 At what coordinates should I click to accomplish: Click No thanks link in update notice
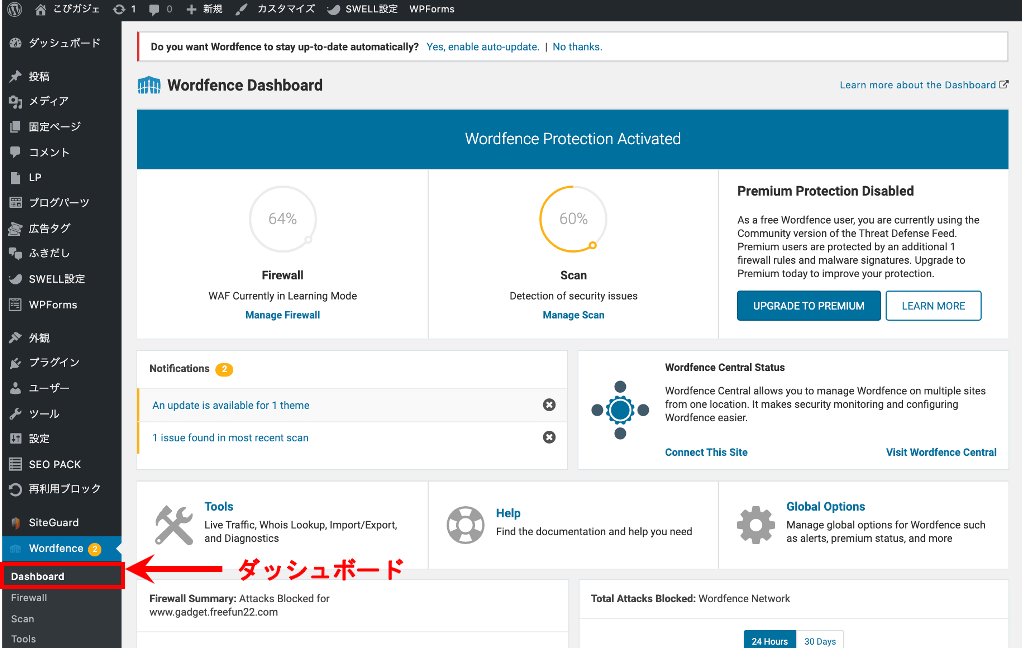(x=577, y=47)
